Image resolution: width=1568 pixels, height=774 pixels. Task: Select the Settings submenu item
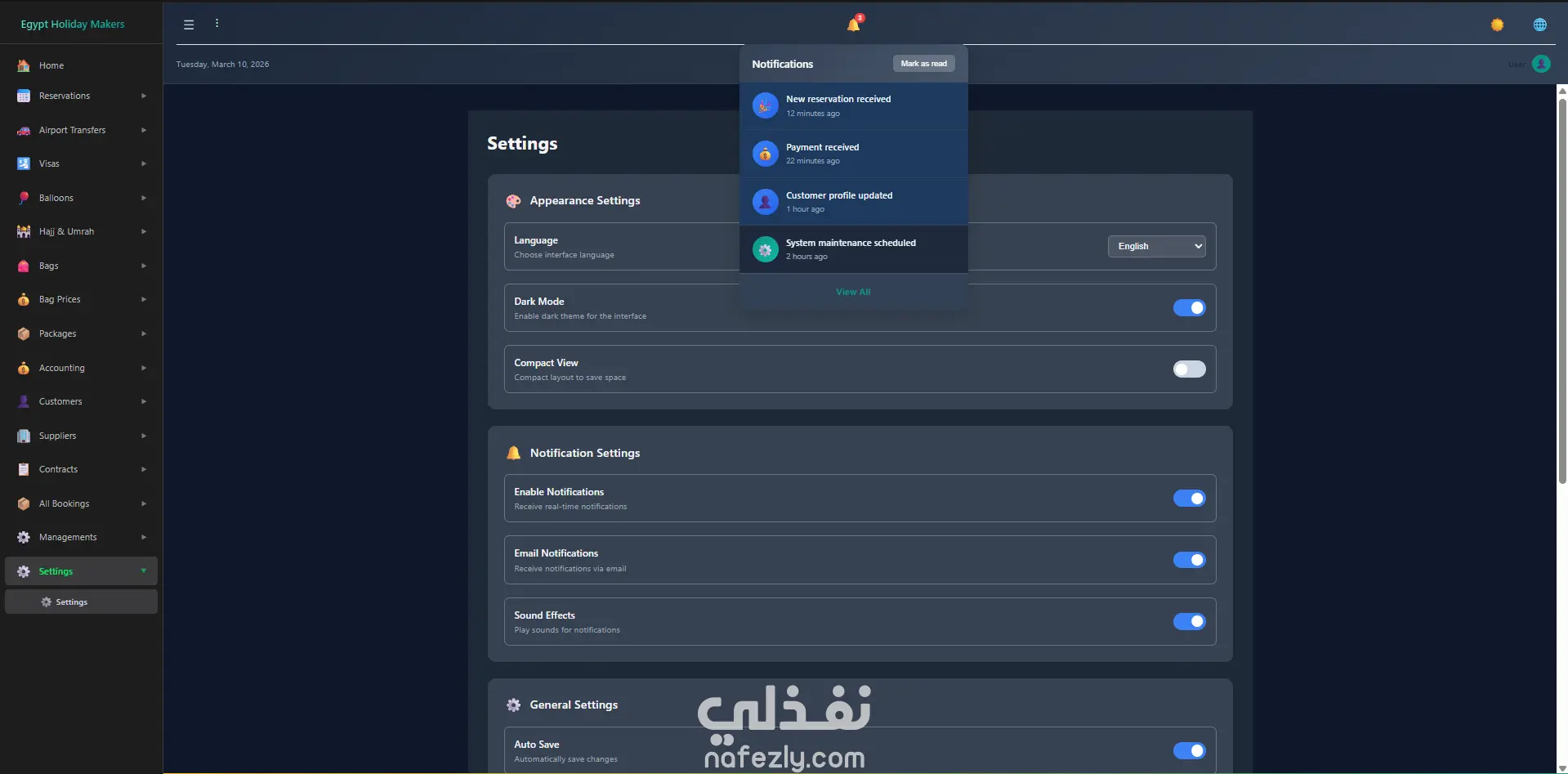coord(81,602)
